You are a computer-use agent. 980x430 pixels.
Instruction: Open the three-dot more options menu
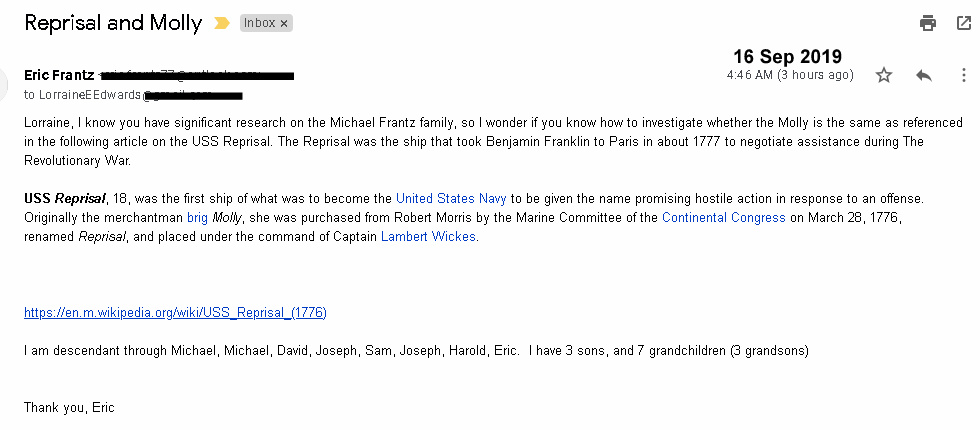pos(963,75)
